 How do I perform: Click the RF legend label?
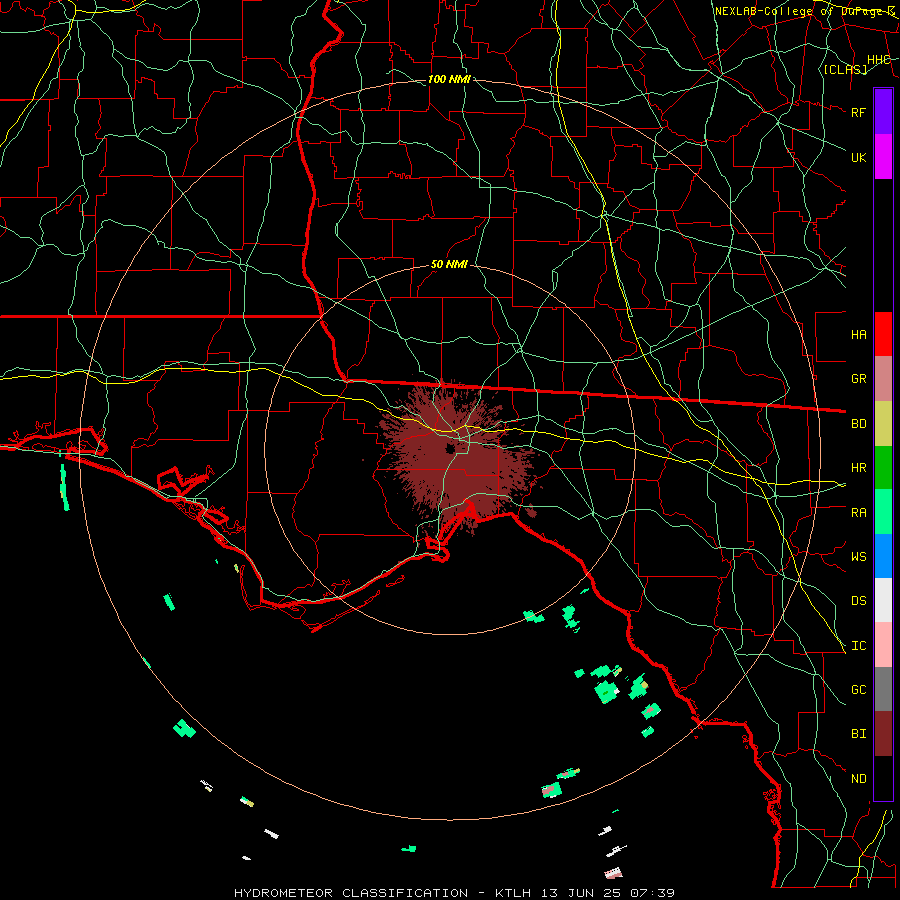click(858, 112)
